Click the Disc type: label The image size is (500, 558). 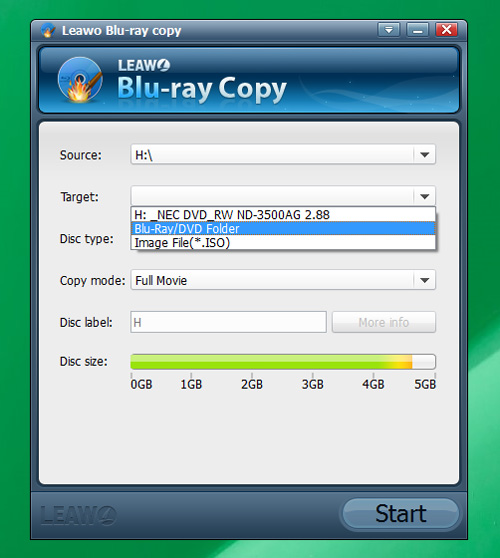tap(87, 239)
